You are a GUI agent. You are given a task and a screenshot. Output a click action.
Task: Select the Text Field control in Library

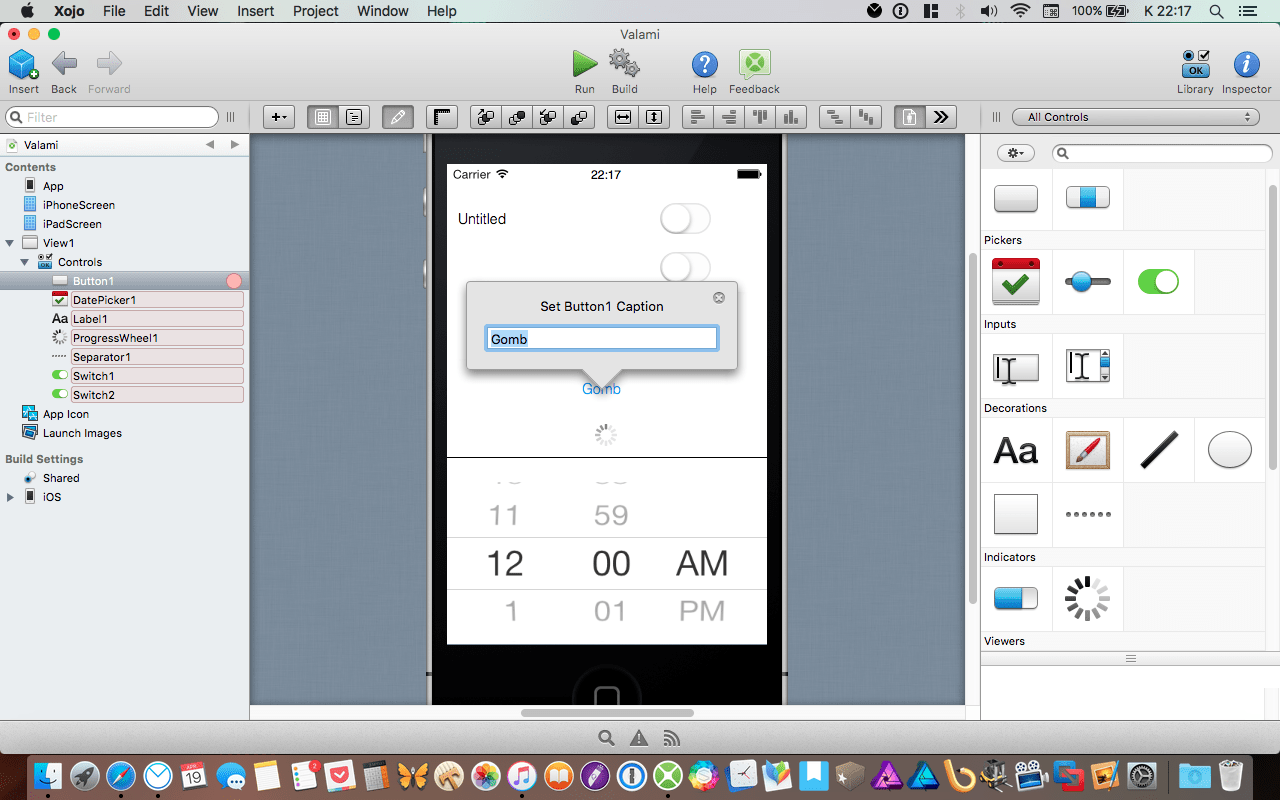1016,367
